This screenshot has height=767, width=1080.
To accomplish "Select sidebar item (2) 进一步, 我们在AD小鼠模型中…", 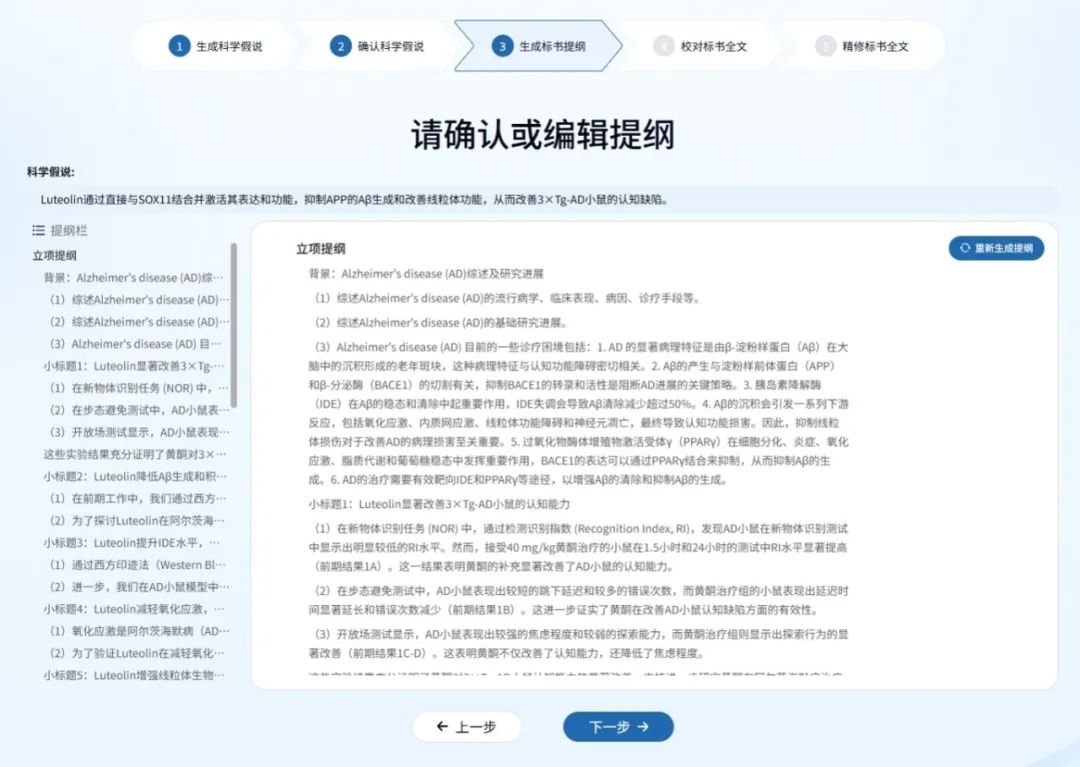I will click(x=139, y=587).
